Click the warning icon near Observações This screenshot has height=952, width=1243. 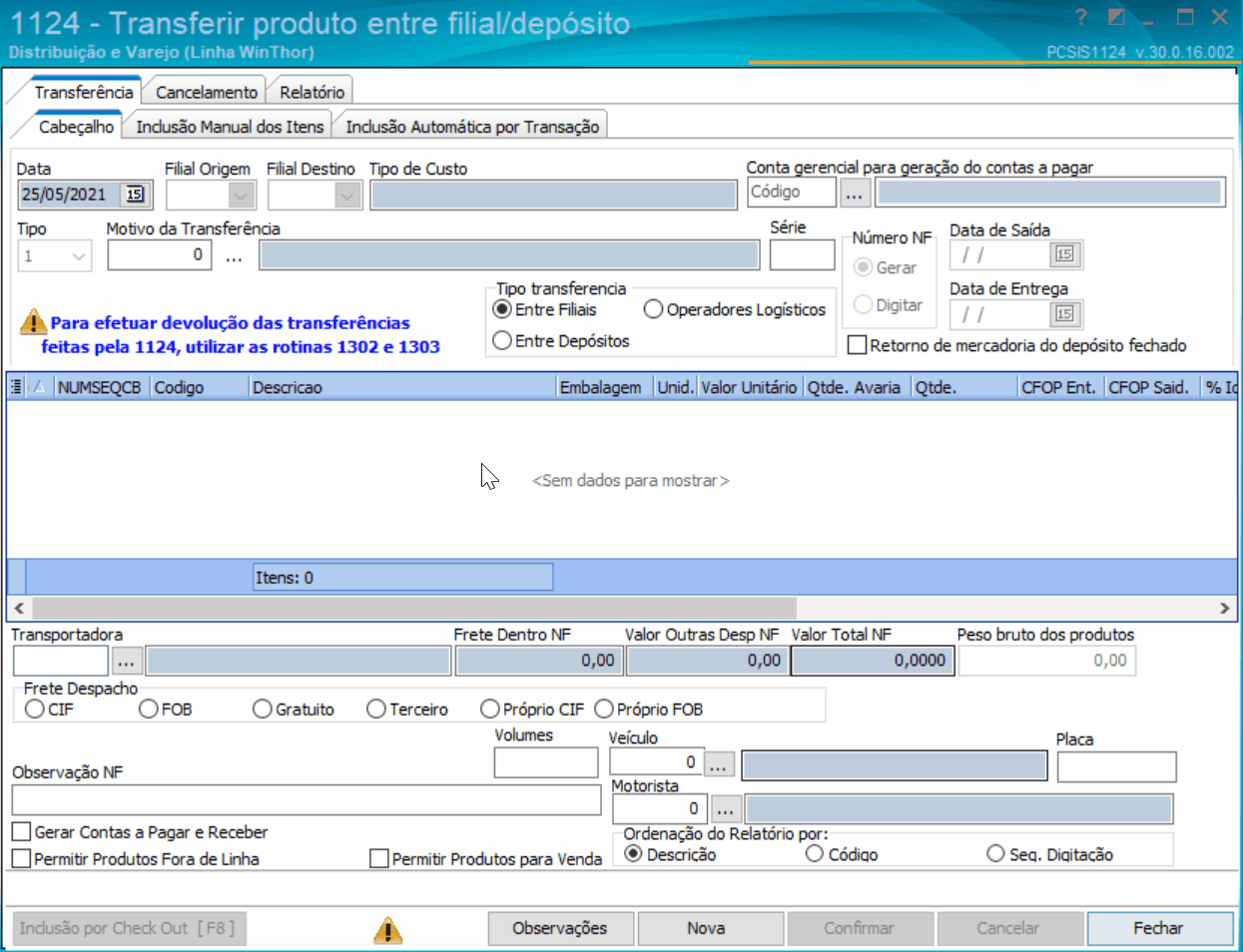[x=388, y=930]
